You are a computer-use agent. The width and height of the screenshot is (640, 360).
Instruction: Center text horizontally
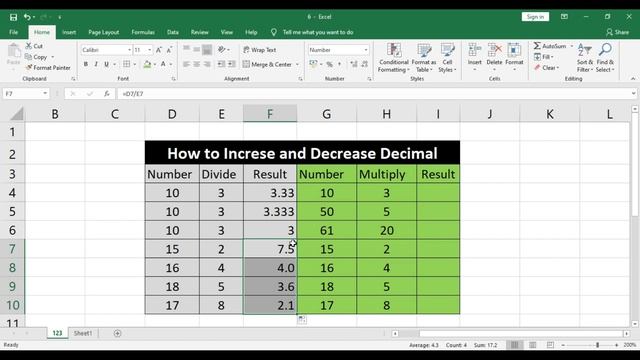(x=197, y=64)
